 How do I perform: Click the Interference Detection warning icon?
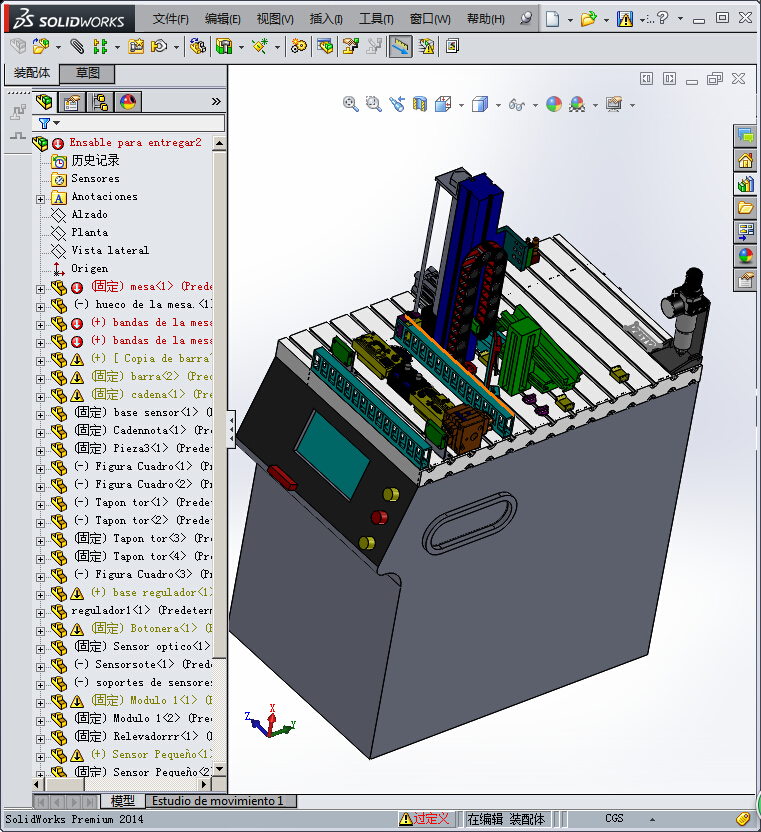tap(426, 47)
